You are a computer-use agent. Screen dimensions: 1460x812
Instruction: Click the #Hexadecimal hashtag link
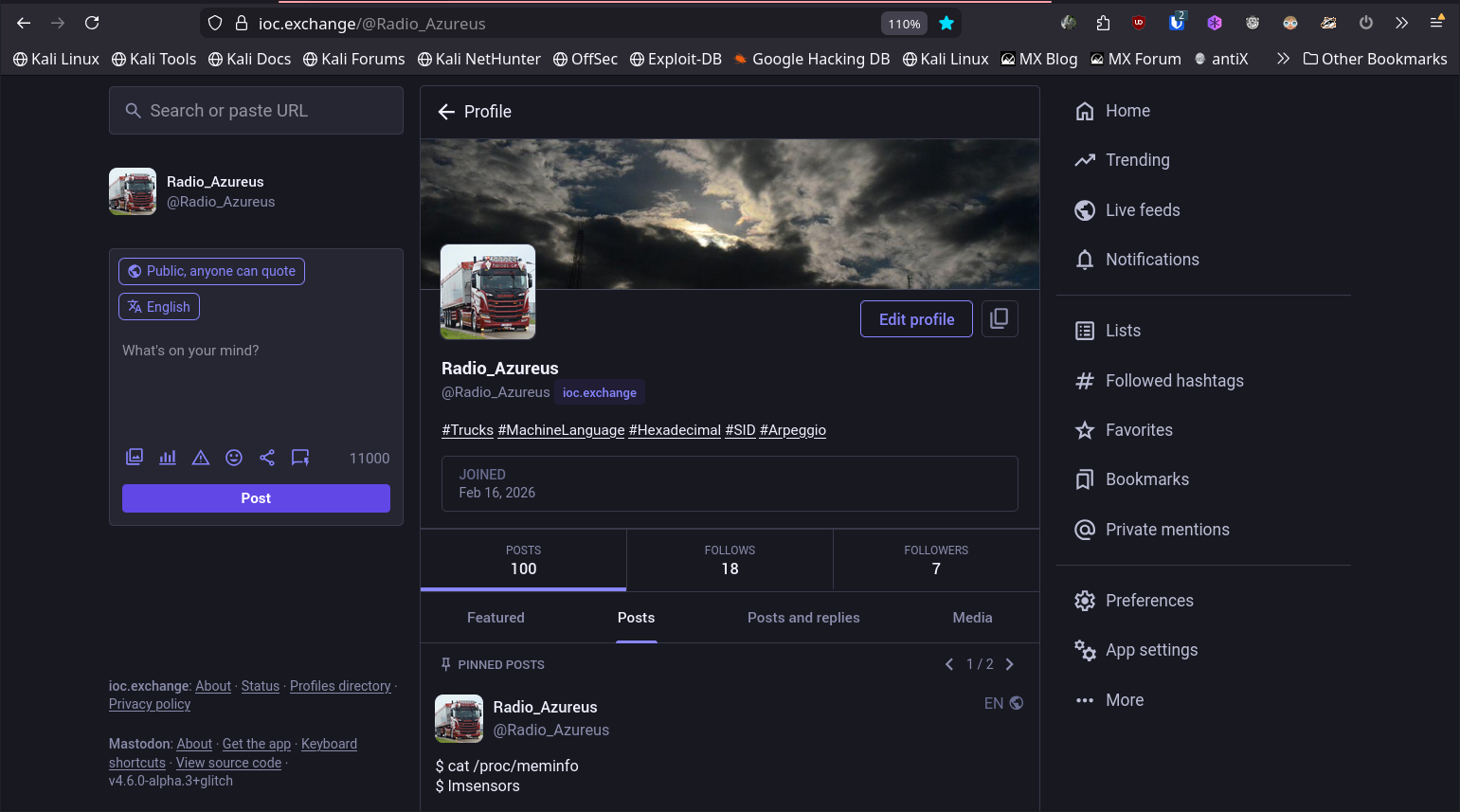coord(675,430)
